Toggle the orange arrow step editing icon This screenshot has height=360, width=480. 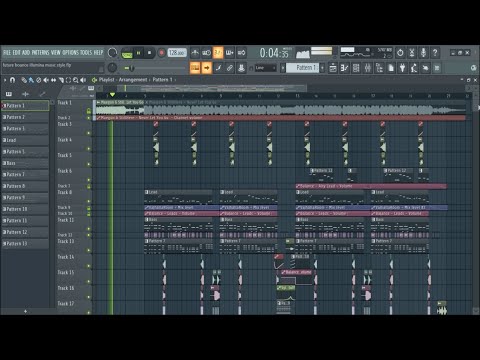coord(207,68)
